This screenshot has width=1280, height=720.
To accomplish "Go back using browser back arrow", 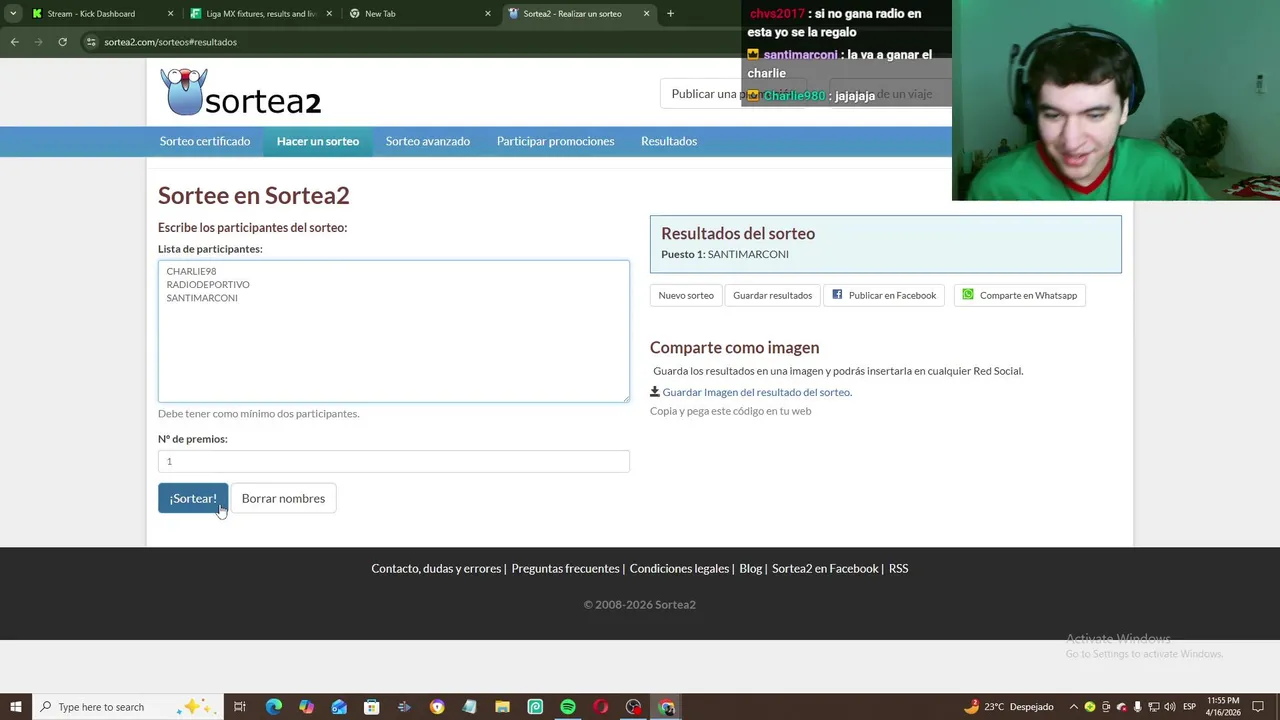I will click(x=14, y=42).
